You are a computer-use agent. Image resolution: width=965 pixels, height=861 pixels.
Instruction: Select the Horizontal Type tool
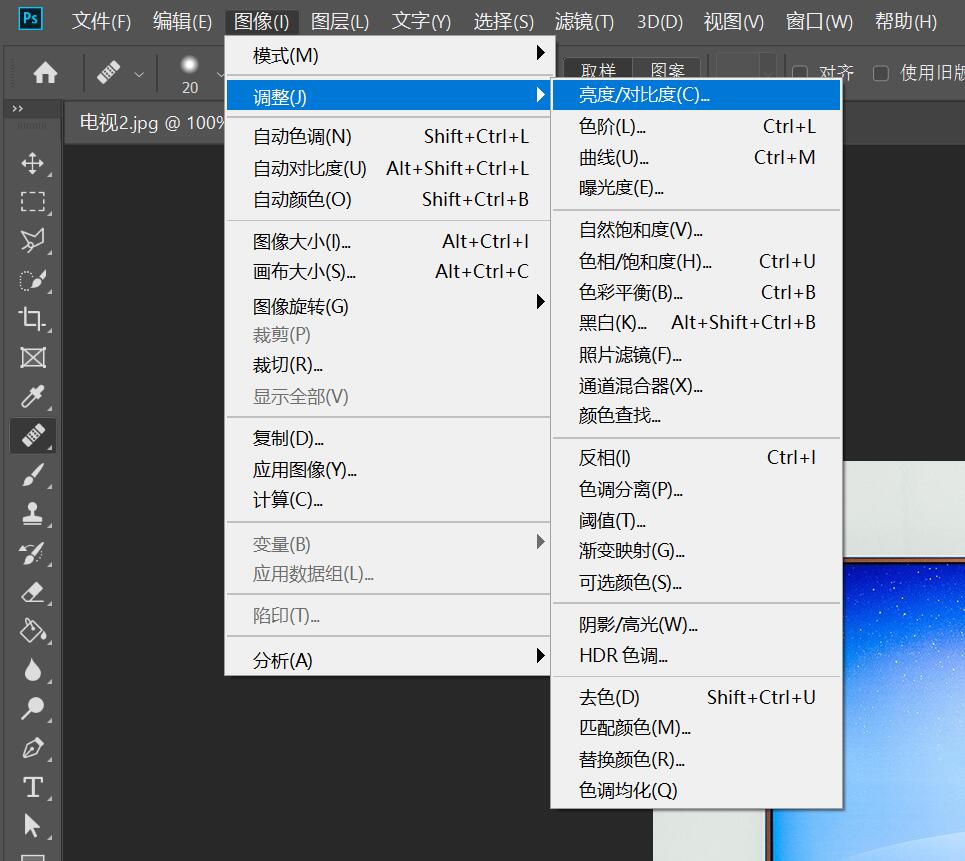coord(33,787)
